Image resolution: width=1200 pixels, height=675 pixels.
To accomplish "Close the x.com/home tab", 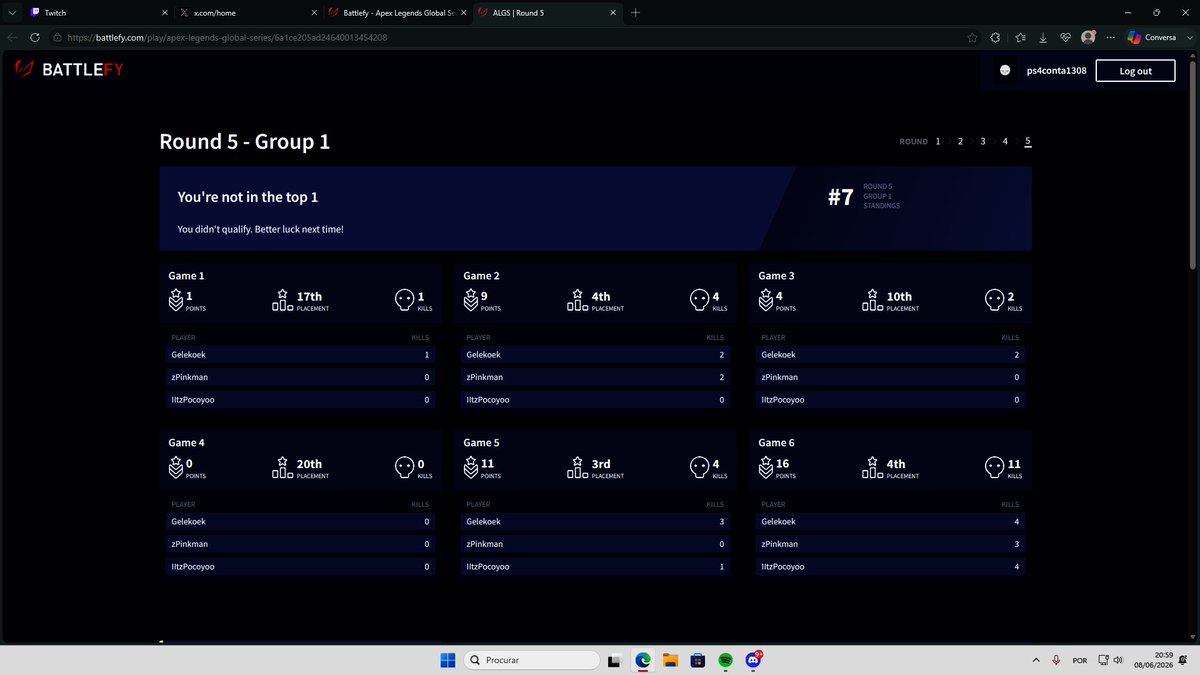I will (x=313, y=12).
